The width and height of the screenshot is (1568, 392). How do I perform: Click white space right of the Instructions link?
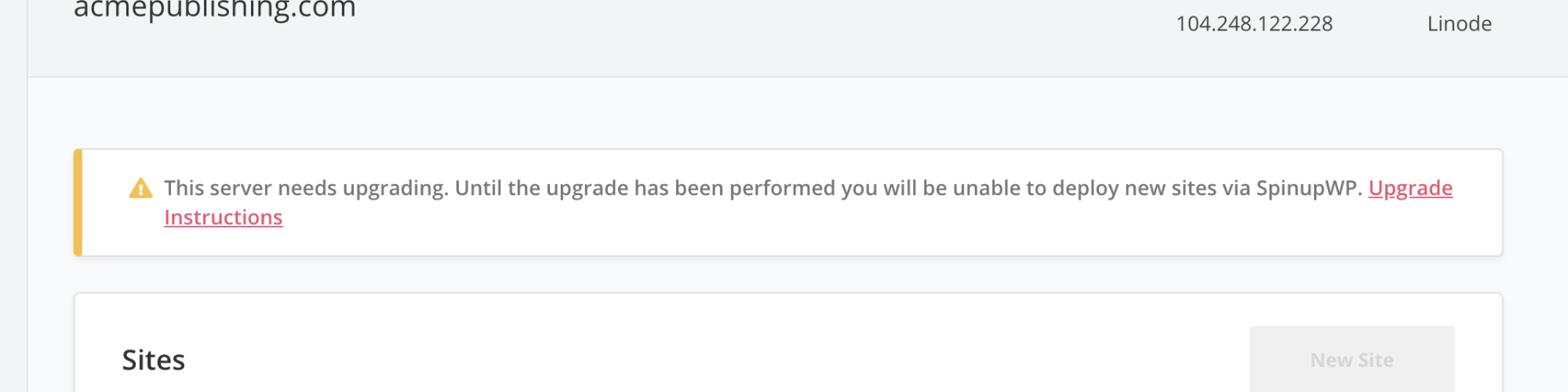coord(784,223)
